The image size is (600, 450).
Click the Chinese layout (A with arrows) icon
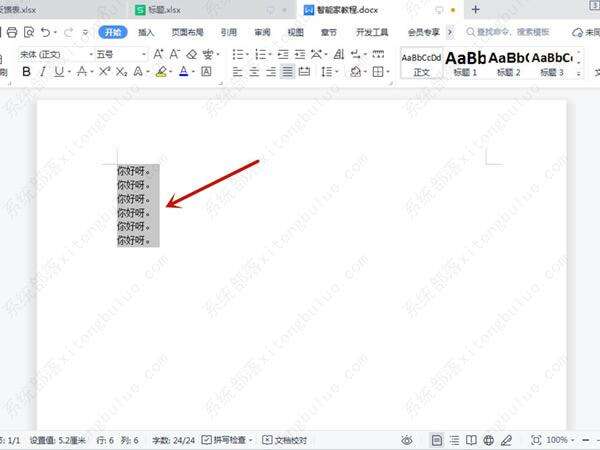click(x=316, y=55)
